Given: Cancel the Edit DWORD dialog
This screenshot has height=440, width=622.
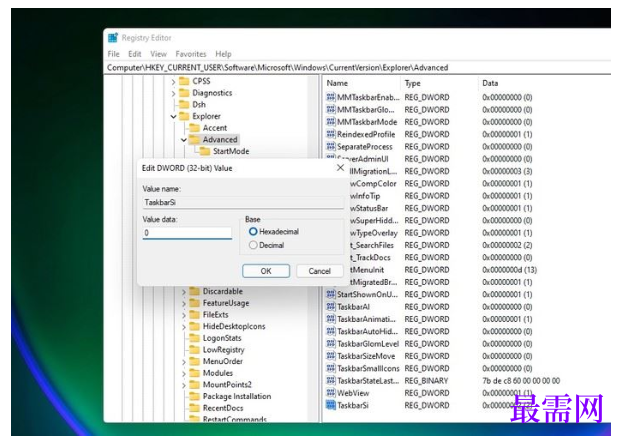Looking at the screenshot, I should pos(319,271).
